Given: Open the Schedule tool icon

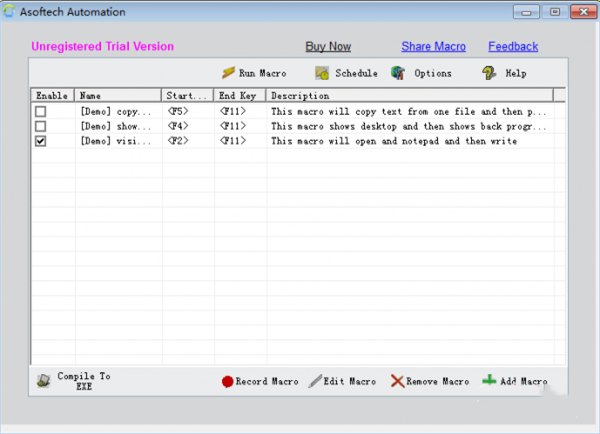Looking at the screenshot, I should (322, 73).
